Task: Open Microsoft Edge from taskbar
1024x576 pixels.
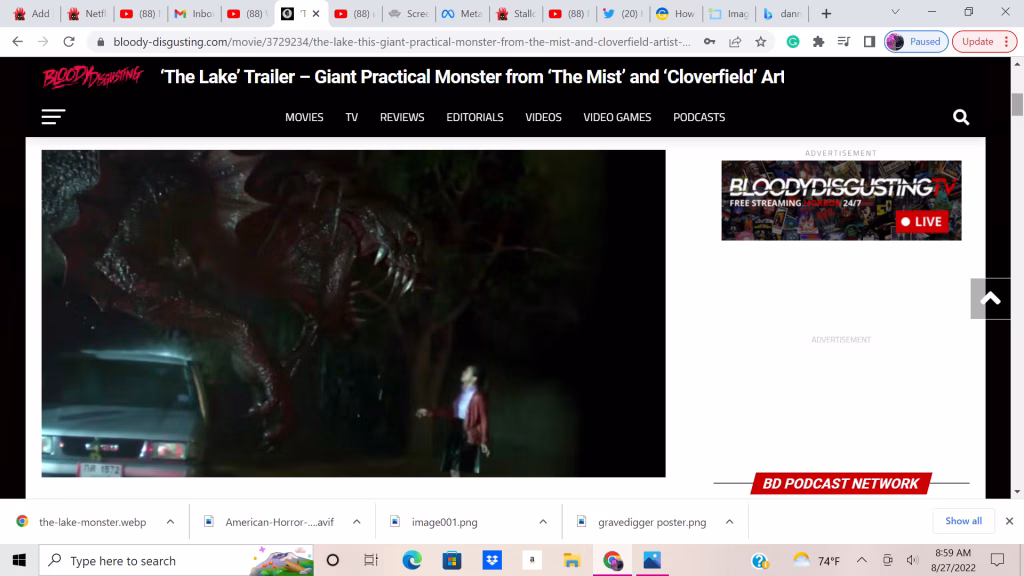Action: (x=411, y=560)
